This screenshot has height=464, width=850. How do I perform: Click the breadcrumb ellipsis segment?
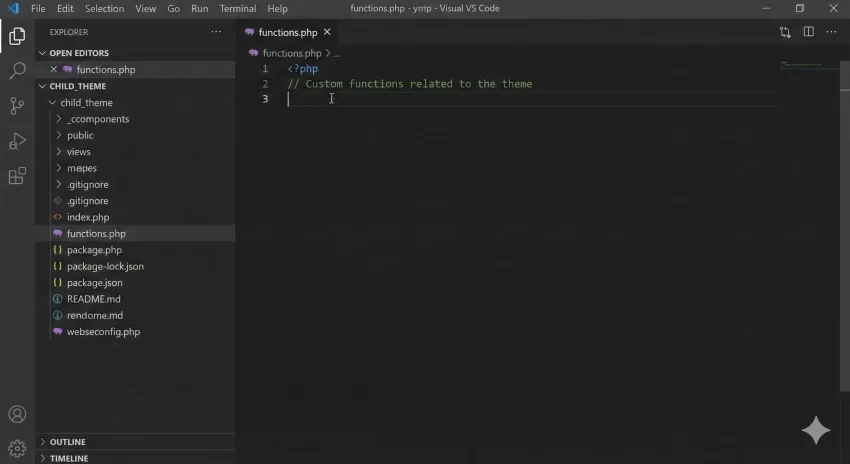337,54
